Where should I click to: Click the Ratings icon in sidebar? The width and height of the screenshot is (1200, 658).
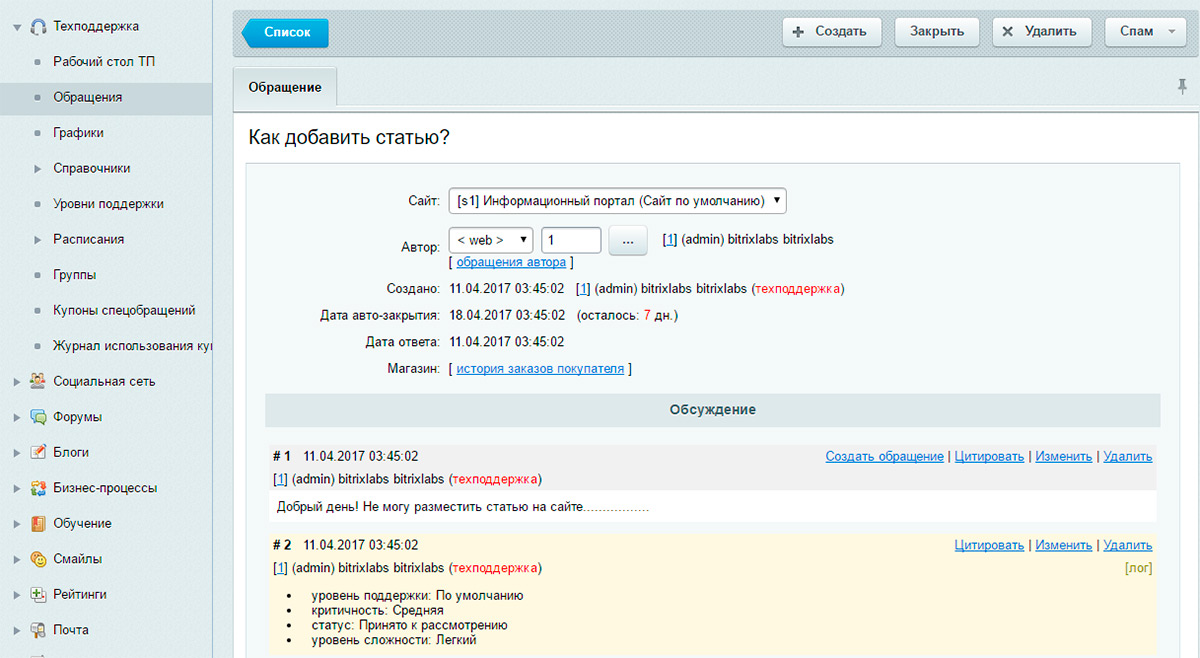[38, 594]
